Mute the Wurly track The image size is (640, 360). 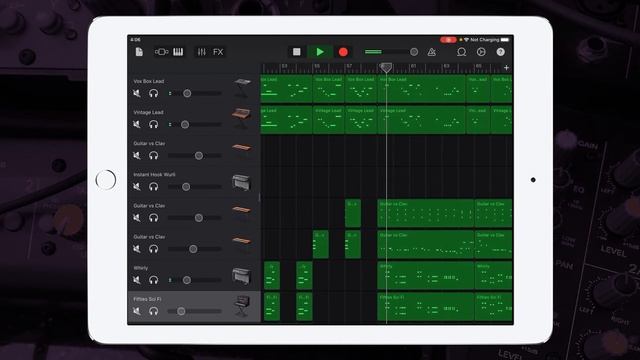[137, 280]
